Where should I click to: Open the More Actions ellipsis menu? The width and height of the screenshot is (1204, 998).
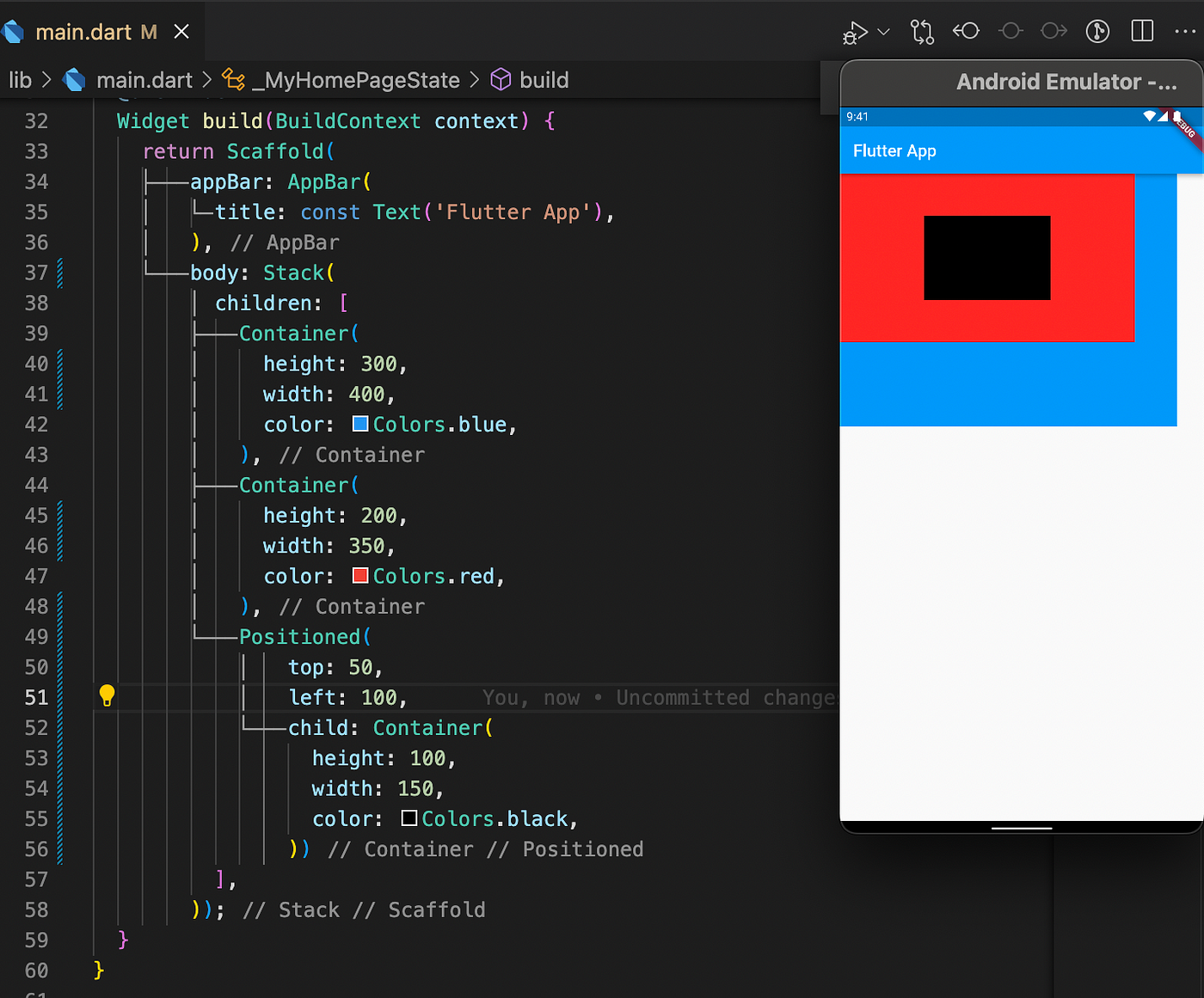click(x=1185, y=32)
